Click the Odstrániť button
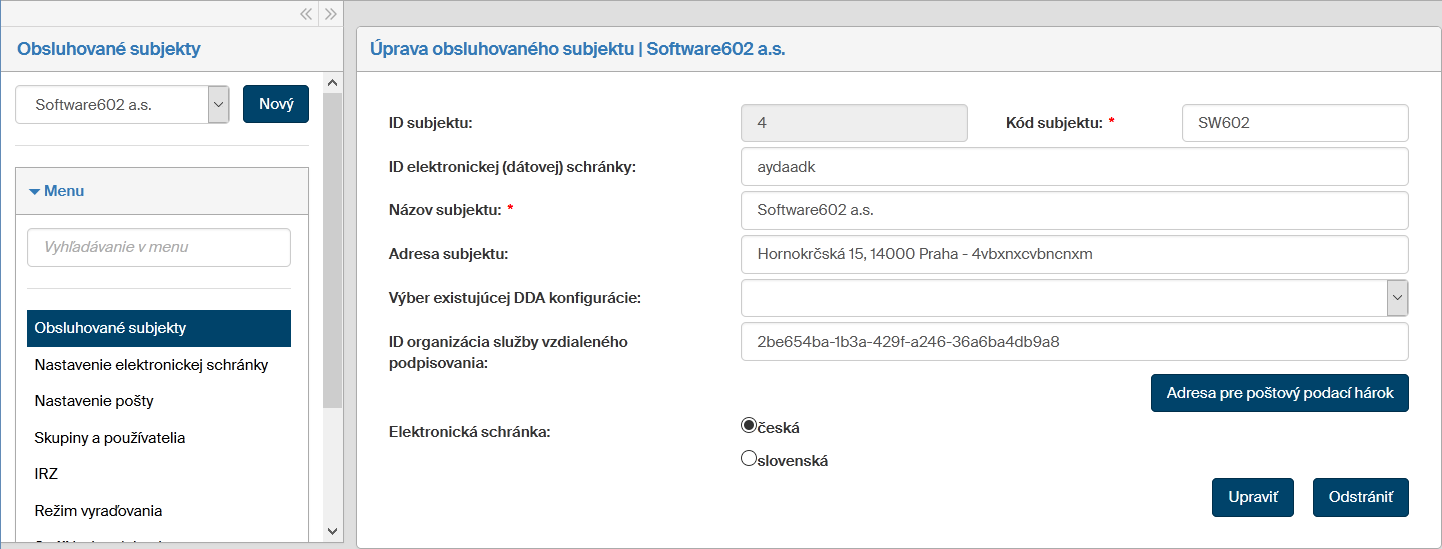This screenshot has height=549, width=1442. (1360, 497)
